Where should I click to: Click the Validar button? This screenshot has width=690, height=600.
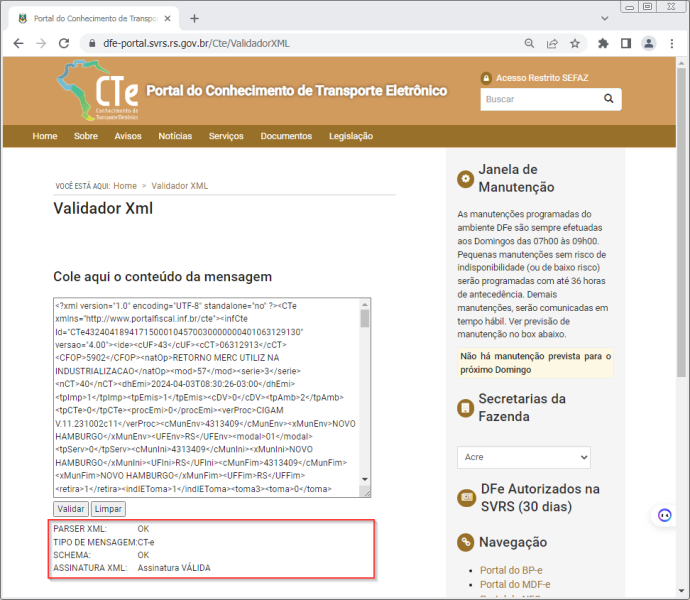71,509
